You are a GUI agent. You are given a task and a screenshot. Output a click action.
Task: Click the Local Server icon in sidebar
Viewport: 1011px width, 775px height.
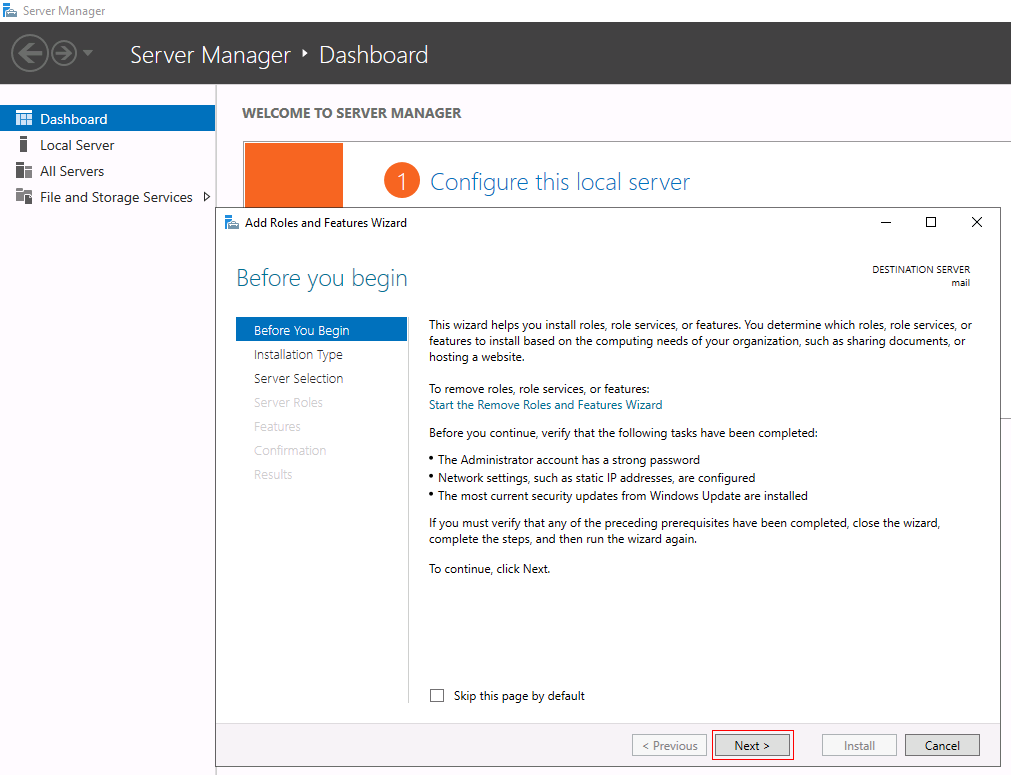(24, 144)
